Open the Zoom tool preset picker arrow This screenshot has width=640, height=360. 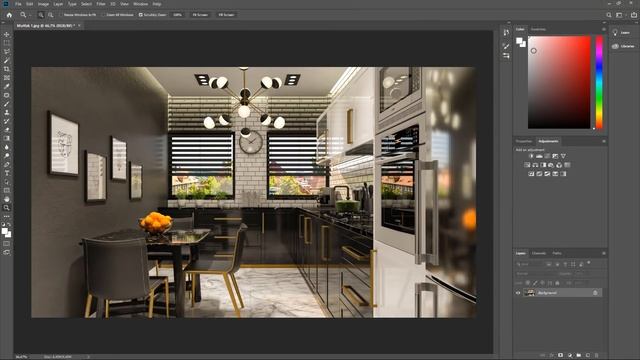(x=30, y=15)
